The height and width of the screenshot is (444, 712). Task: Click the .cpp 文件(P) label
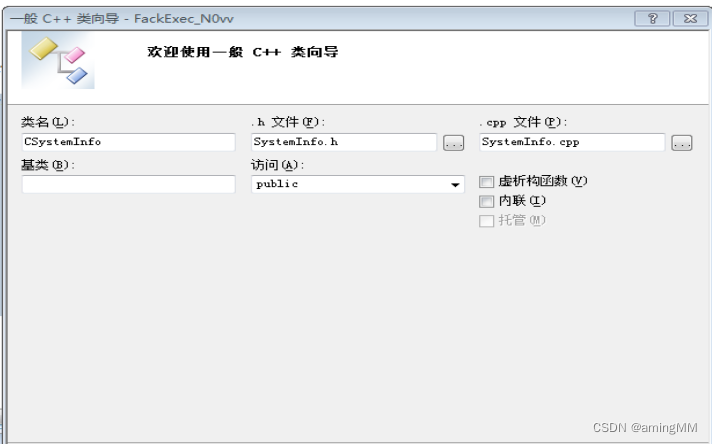pos(523,122)
